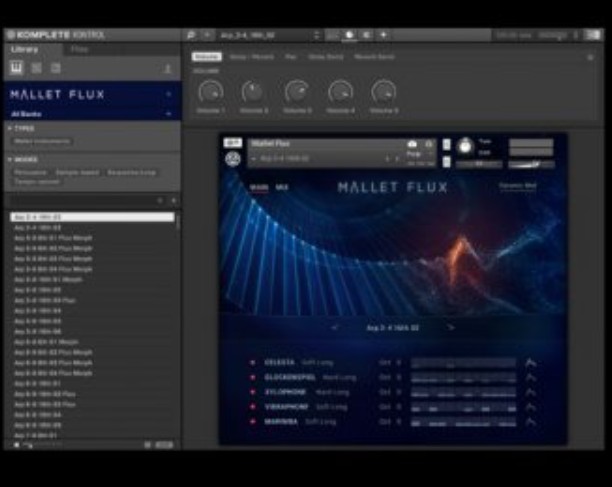Collapse the MODES section
Viewport: 612px width, 487px height.
(10, 160)
